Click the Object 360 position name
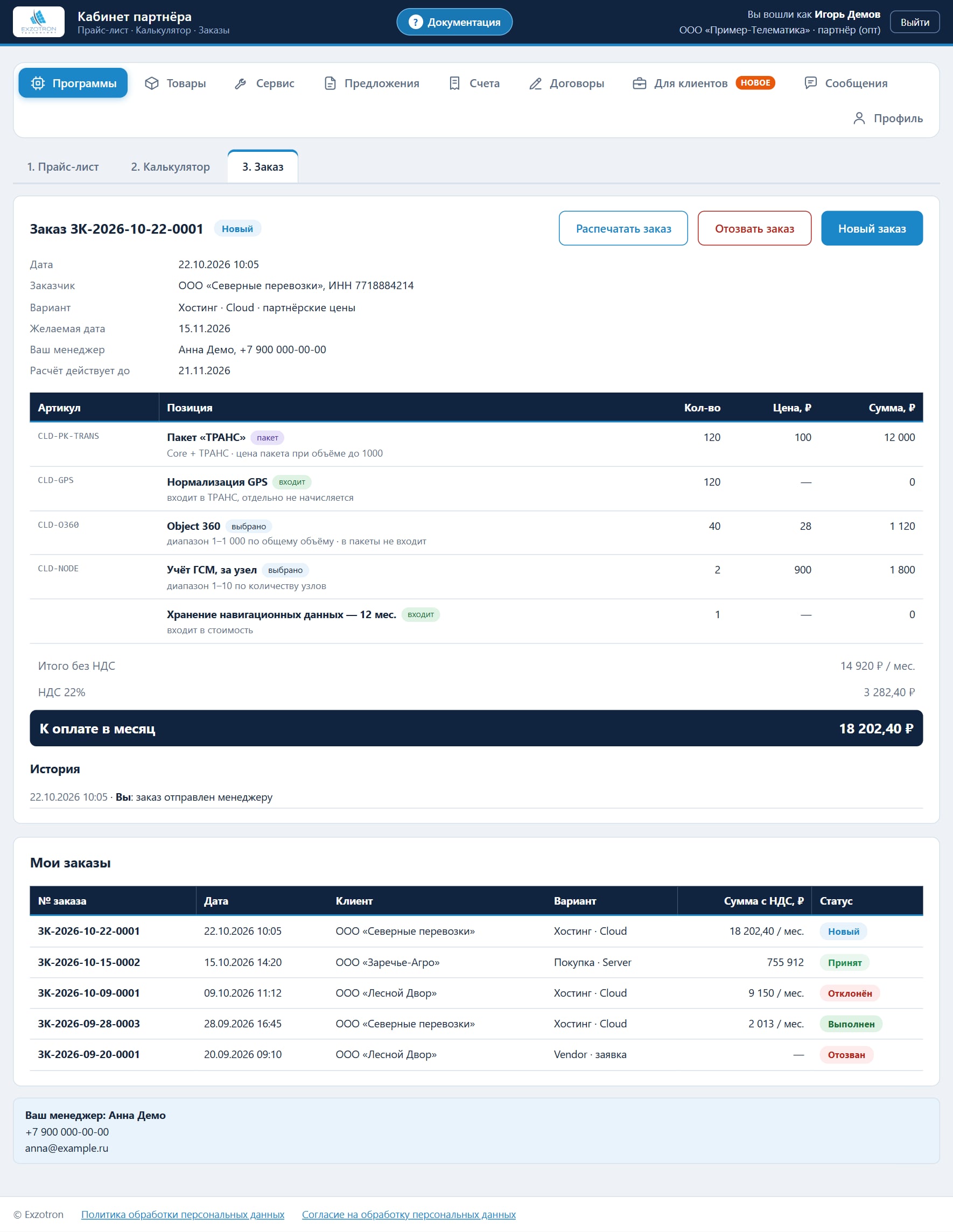 193,526
